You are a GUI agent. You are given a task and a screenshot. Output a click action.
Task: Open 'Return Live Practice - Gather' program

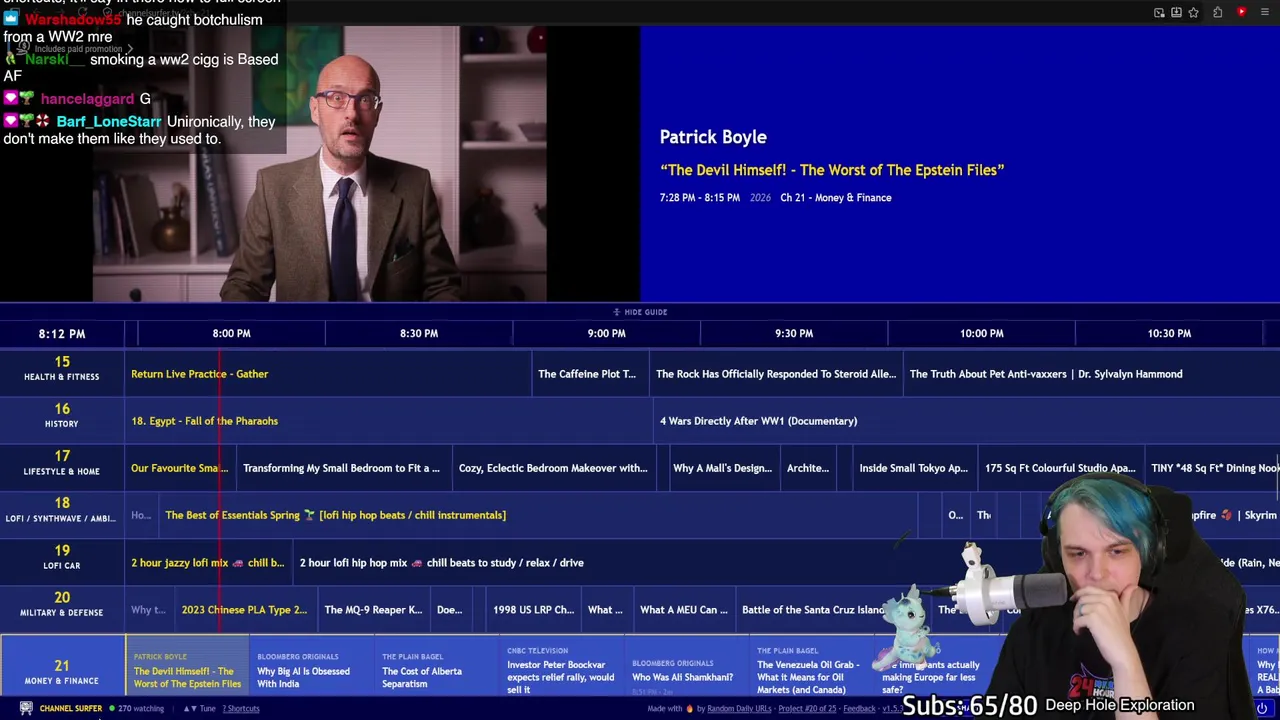[x=329, y=374]
